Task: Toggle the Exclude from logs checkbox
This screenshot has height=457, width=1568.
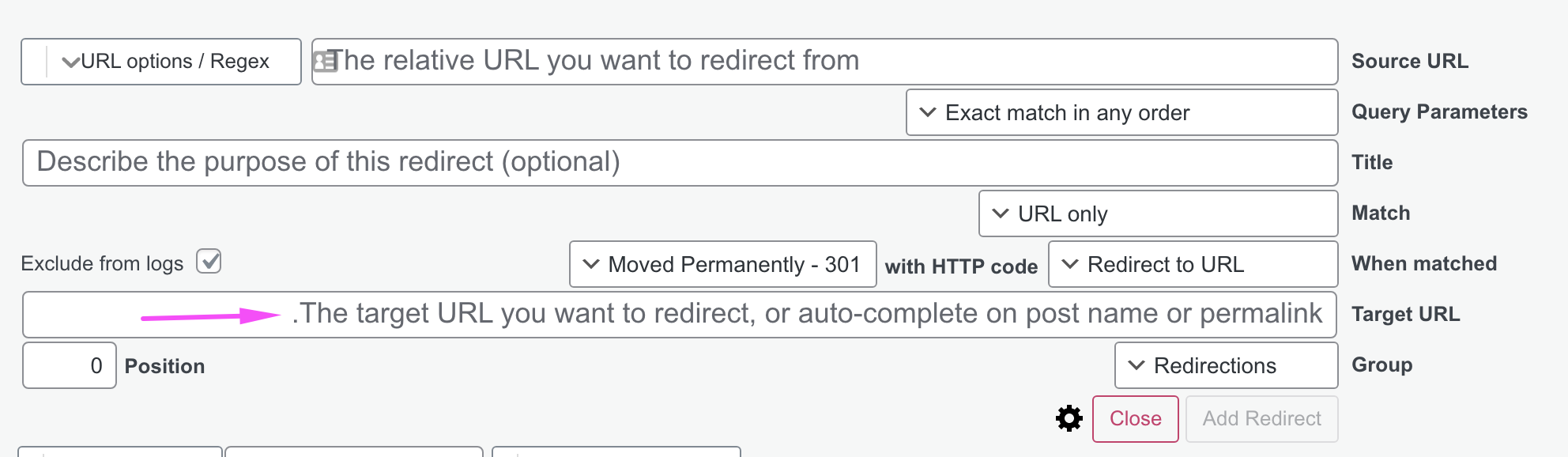Action: click(x=209, y=261)
